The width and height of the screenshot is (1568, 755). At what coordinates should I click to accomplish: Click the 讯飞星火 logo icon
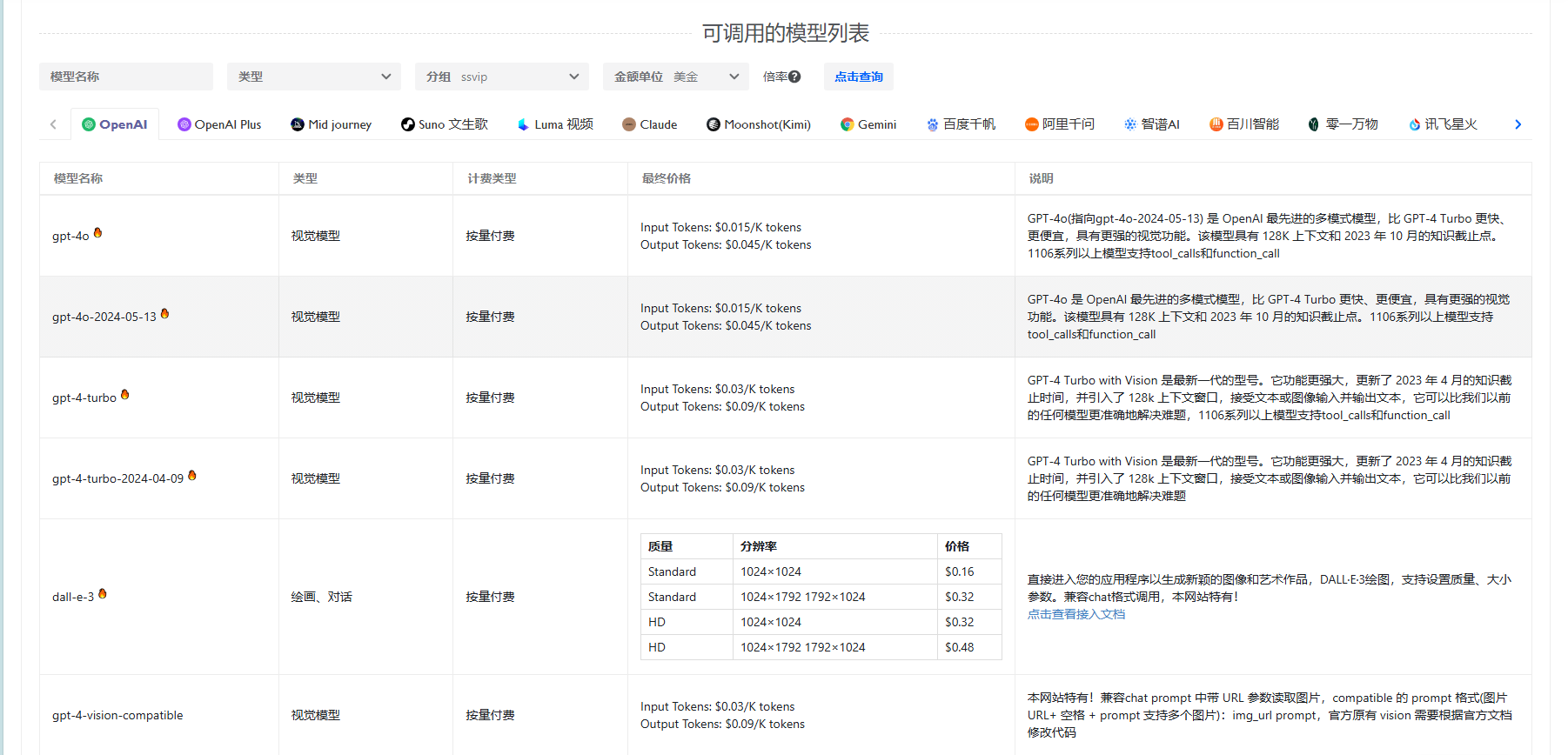point(1415,124)
